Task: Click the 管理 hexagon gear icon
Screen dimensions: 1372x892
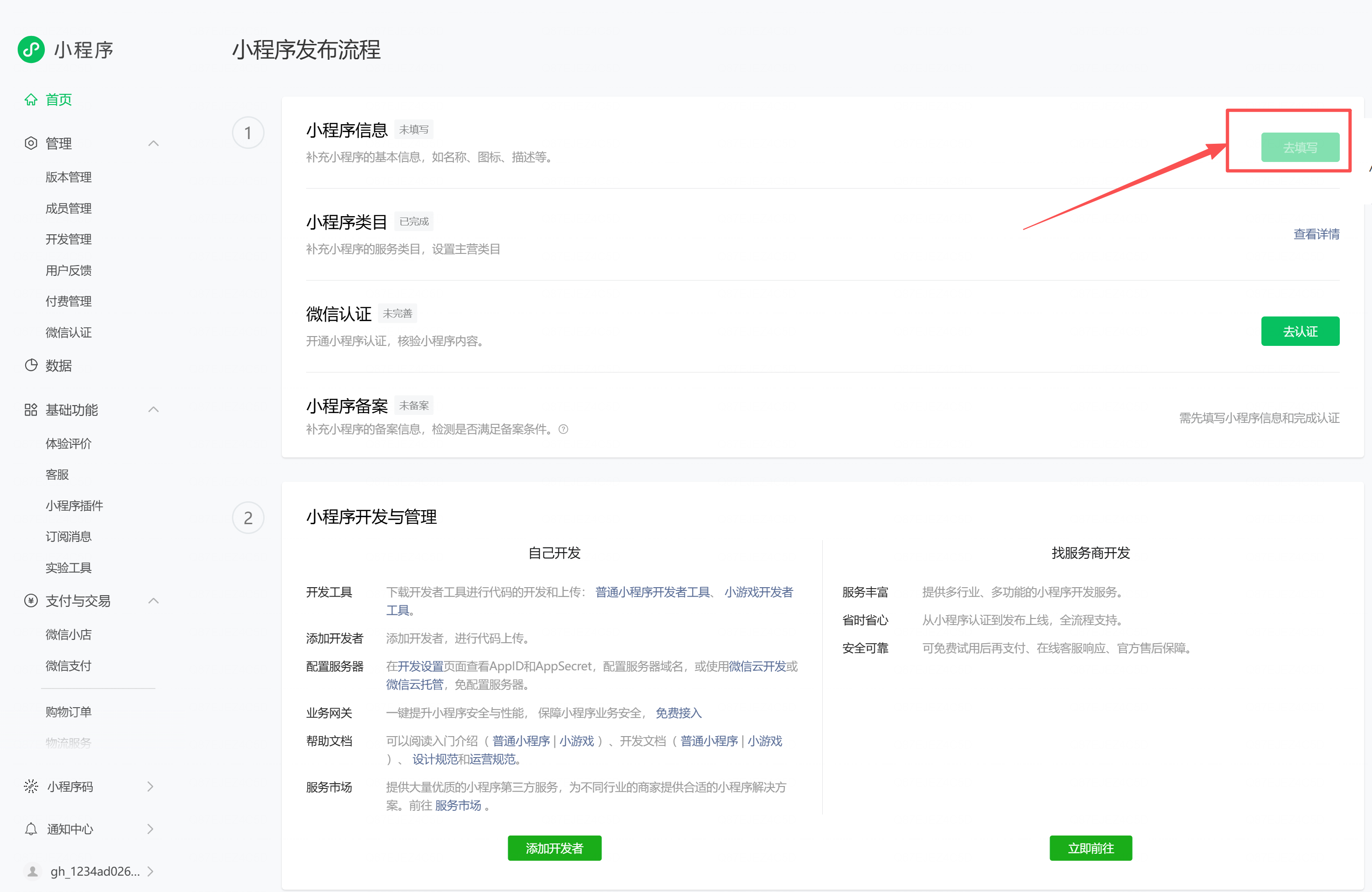Action: [x=31, y=143]
